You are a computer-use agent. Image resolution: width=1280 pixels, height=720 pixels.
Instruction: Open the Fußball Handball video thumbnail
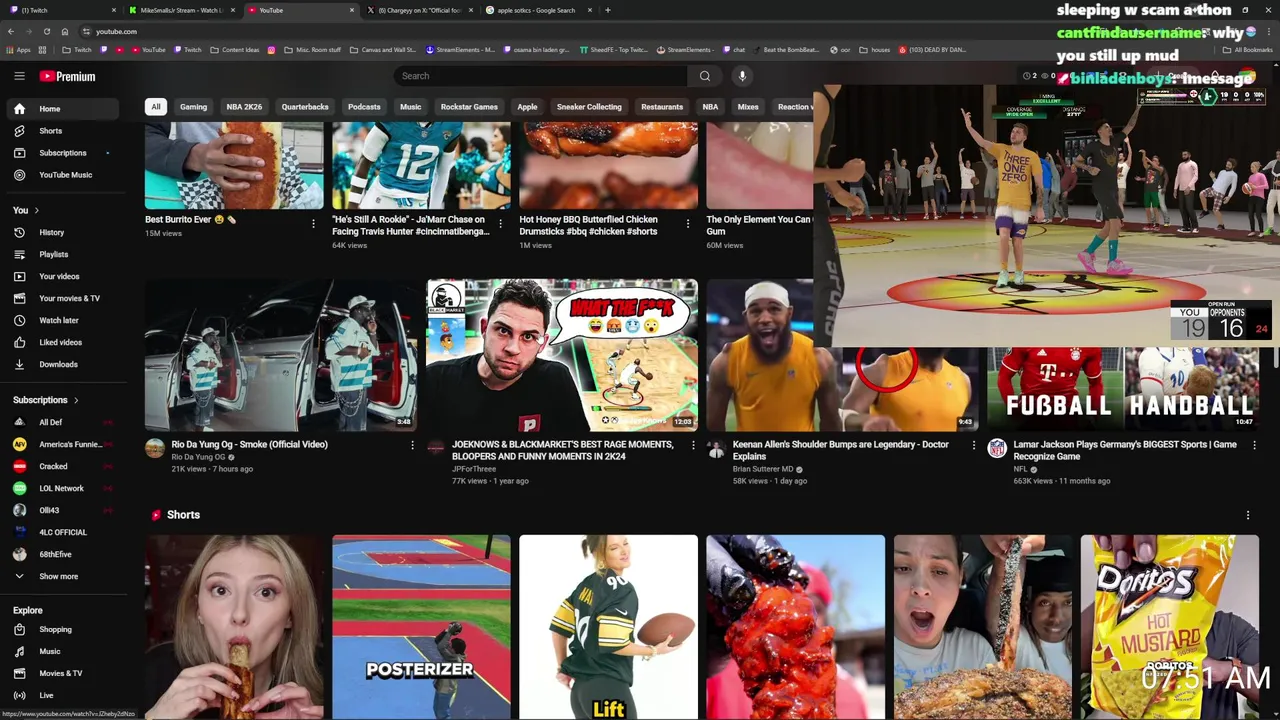coord(1123,390)
